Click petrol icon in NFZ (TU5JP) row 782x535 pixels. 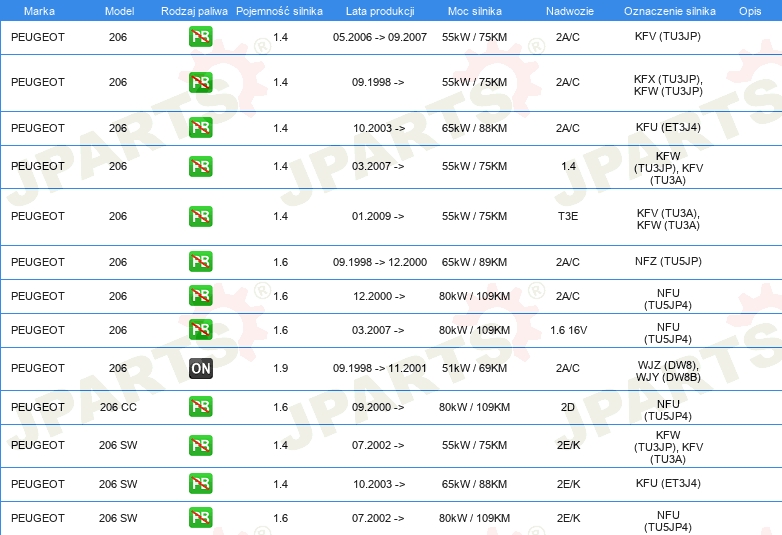[x=200, y=262]
